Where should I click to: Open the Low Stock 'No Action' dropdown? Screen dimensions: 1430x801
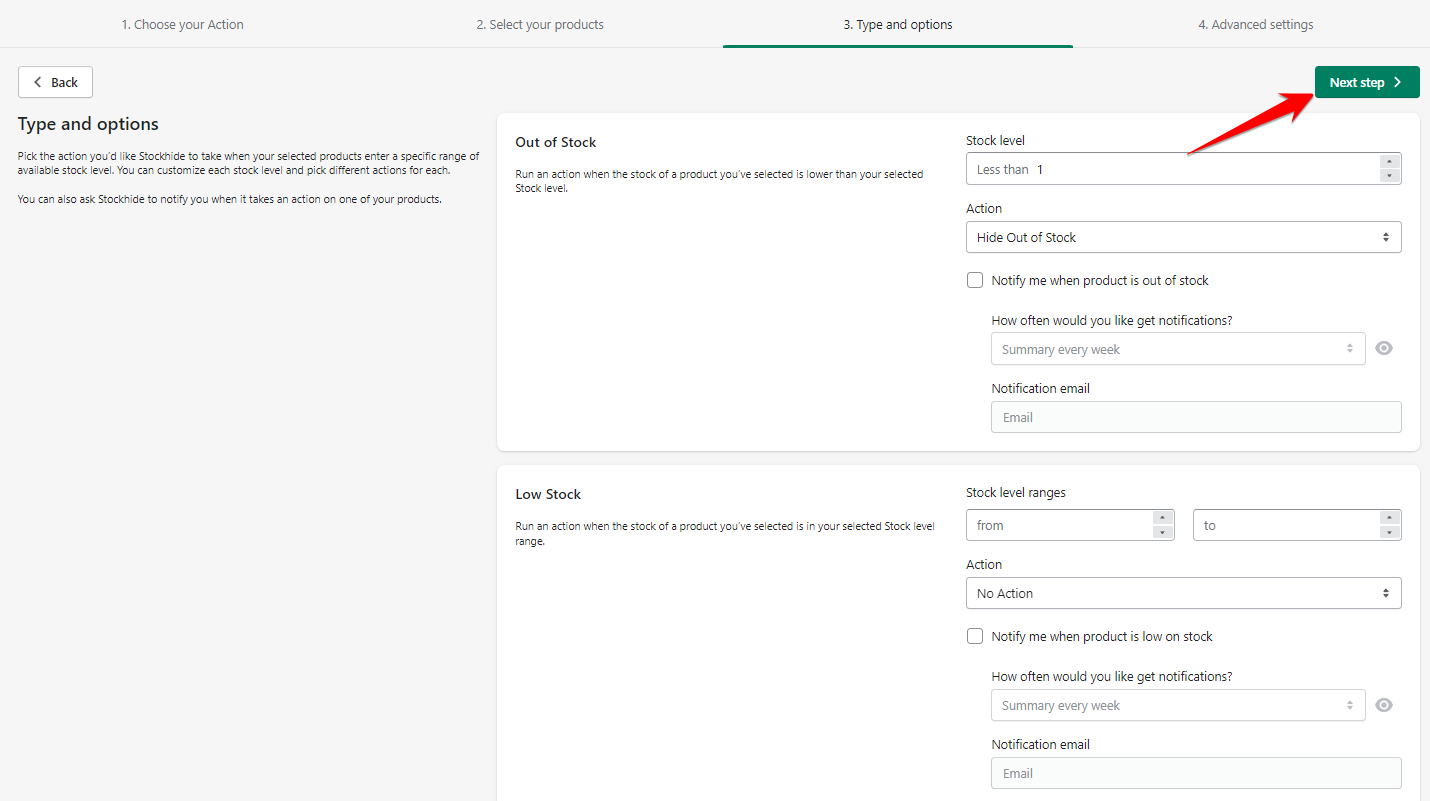click(1183, 594)
